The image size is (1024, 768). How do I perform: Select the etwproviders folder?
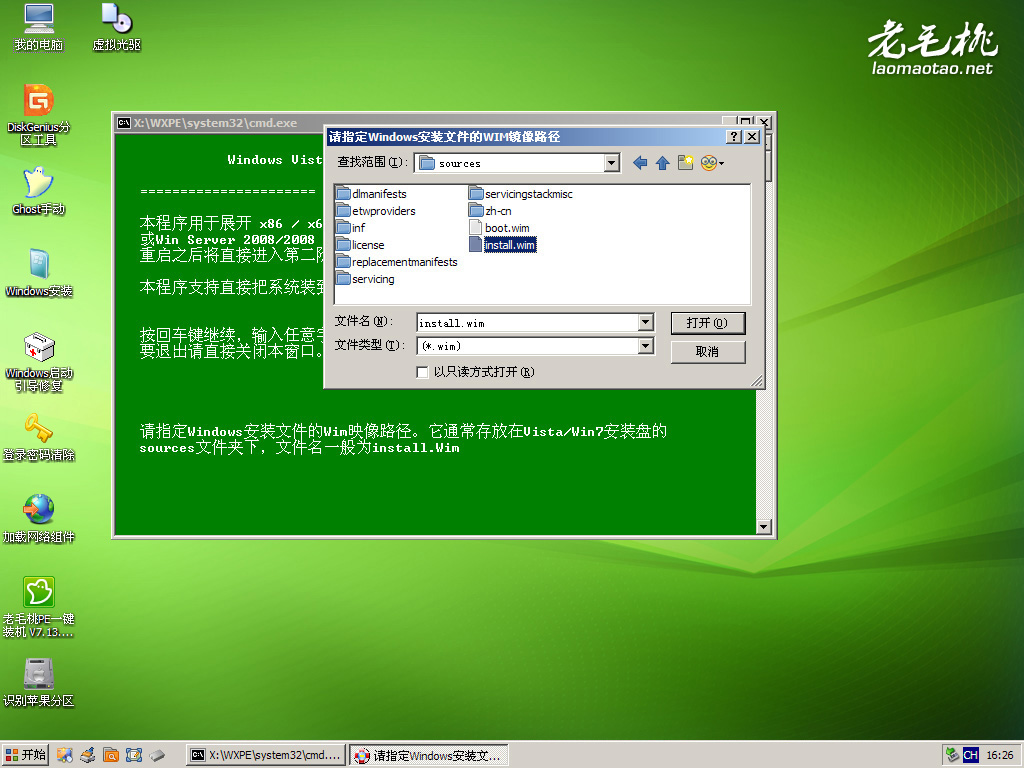coord(376,211)
